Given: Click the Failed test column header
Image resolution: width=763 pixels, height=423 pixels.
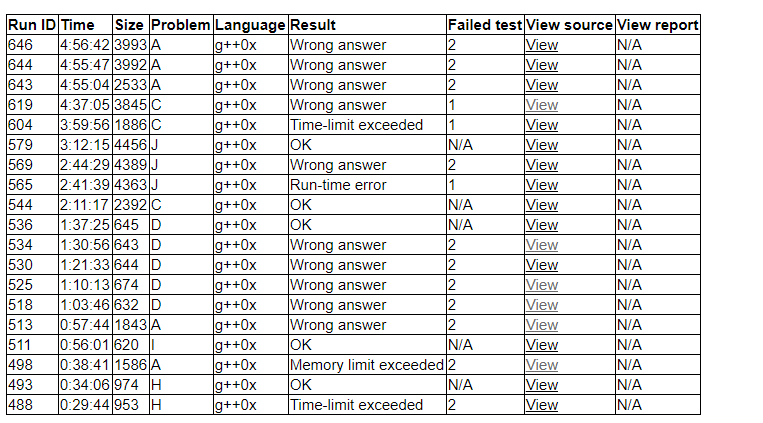Looking at the screenshot, I should [x=484, y=25].
